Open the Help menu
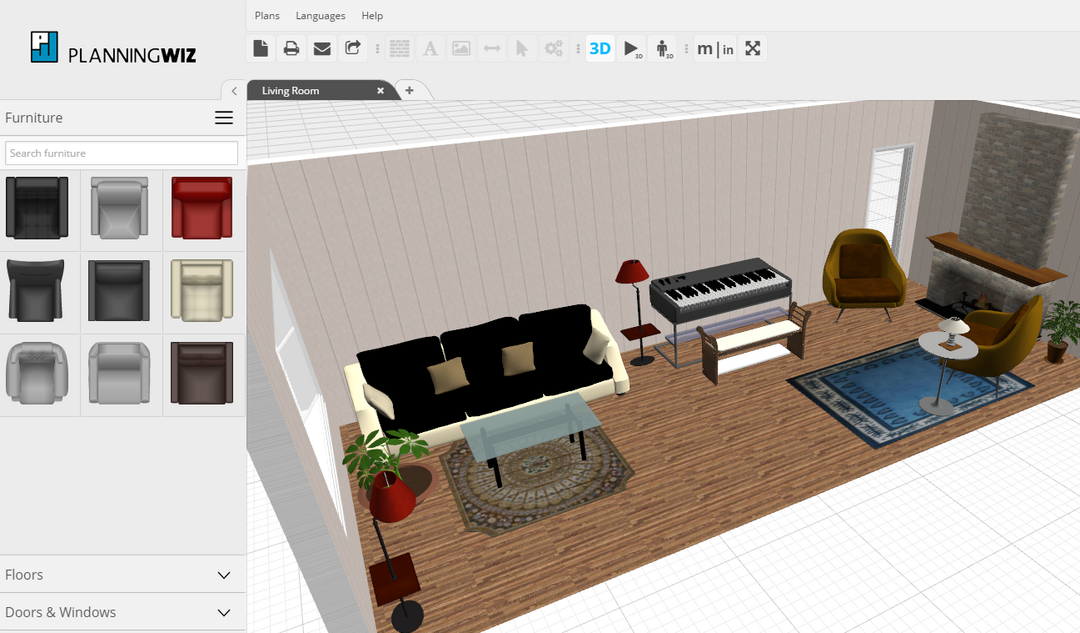 pyautogui.click(x=372, y=16)
